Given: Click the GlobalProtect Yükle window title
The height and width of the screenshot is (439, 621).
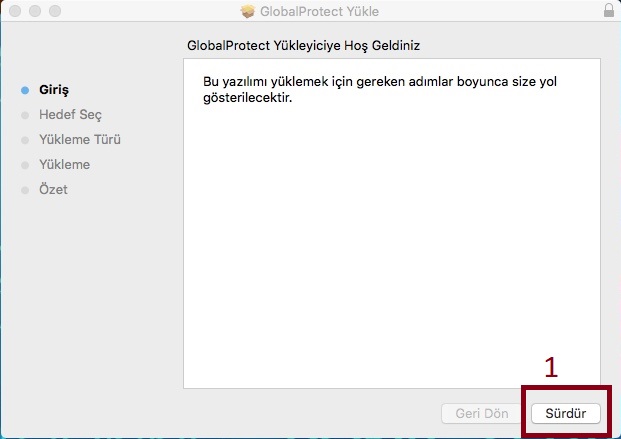Looking at the screenshot, I should [320, 11].
